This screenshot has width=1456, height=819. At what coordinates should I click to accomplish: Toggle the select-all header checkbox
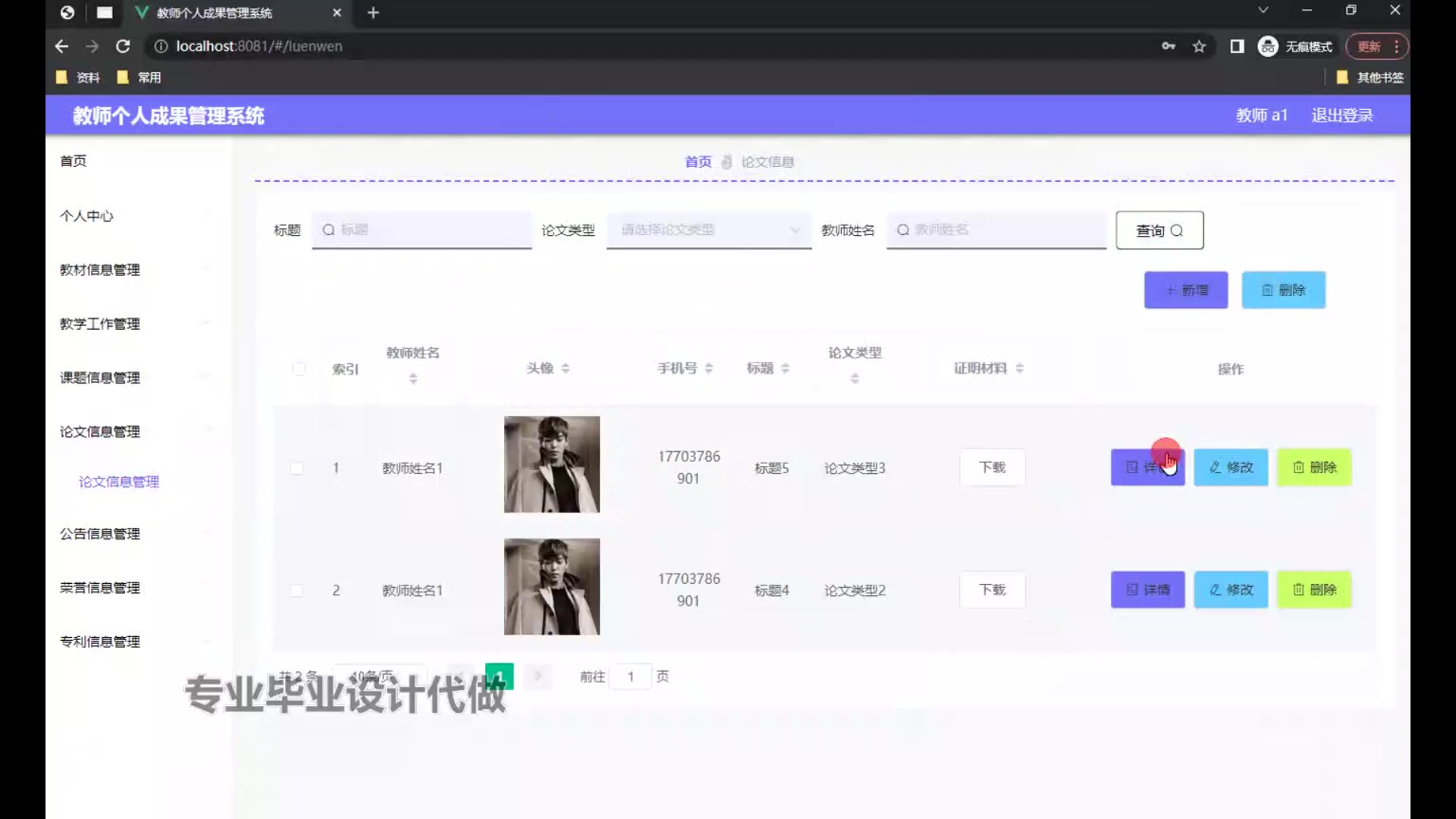tap(299, 369)
